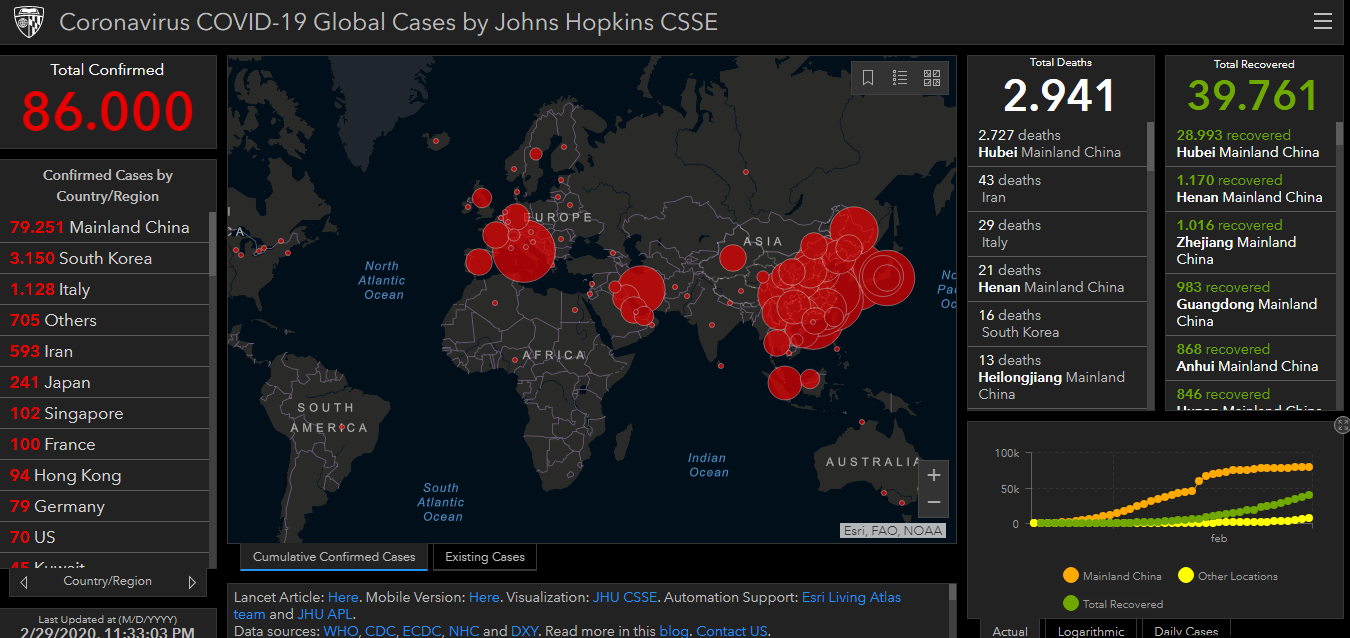Expand the chart panel with corner icon
Screen dimensions: 1350x638
tap(1342, 425)
